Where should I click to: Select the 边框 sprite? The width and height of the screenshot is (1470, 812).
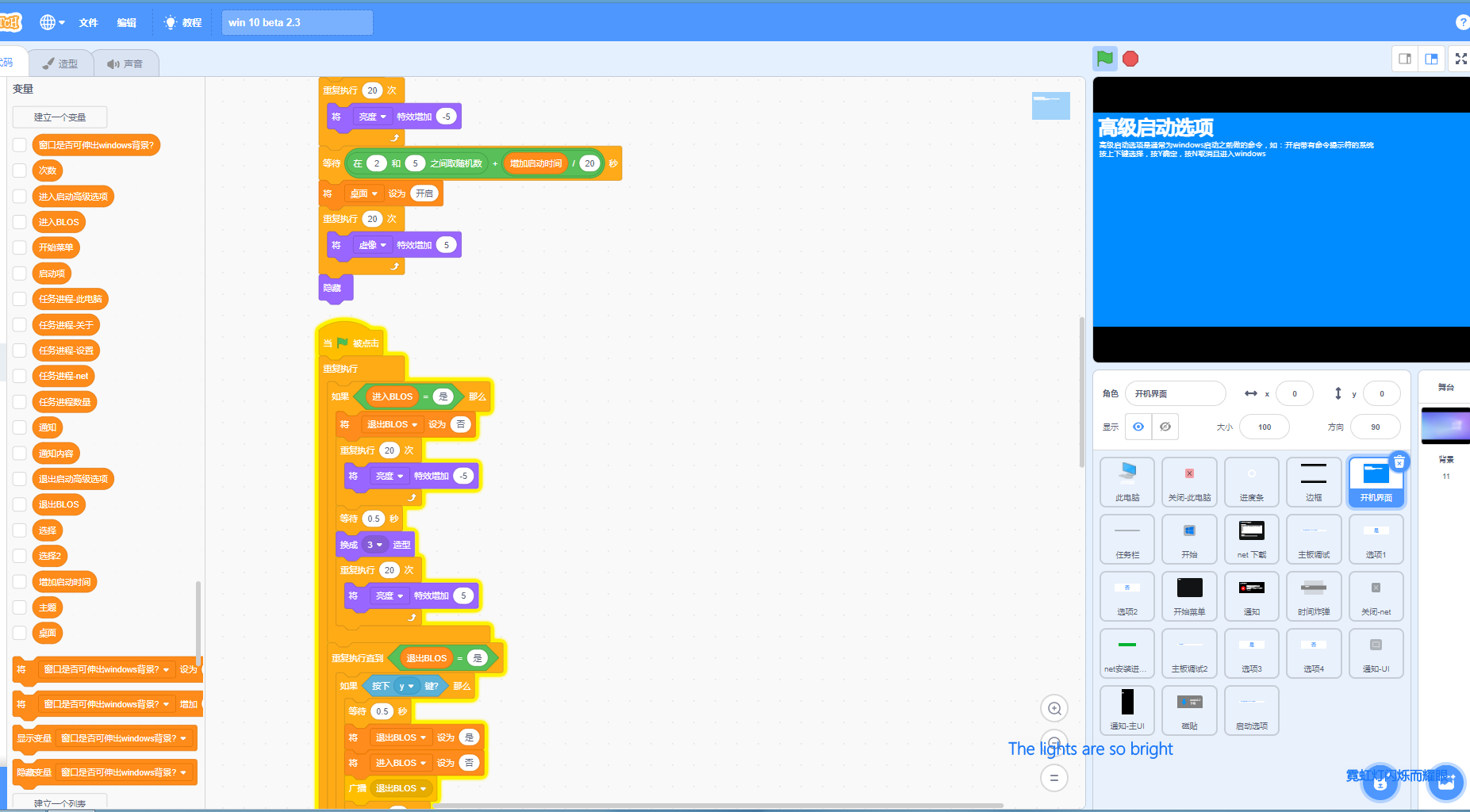tap(1314, 481)
